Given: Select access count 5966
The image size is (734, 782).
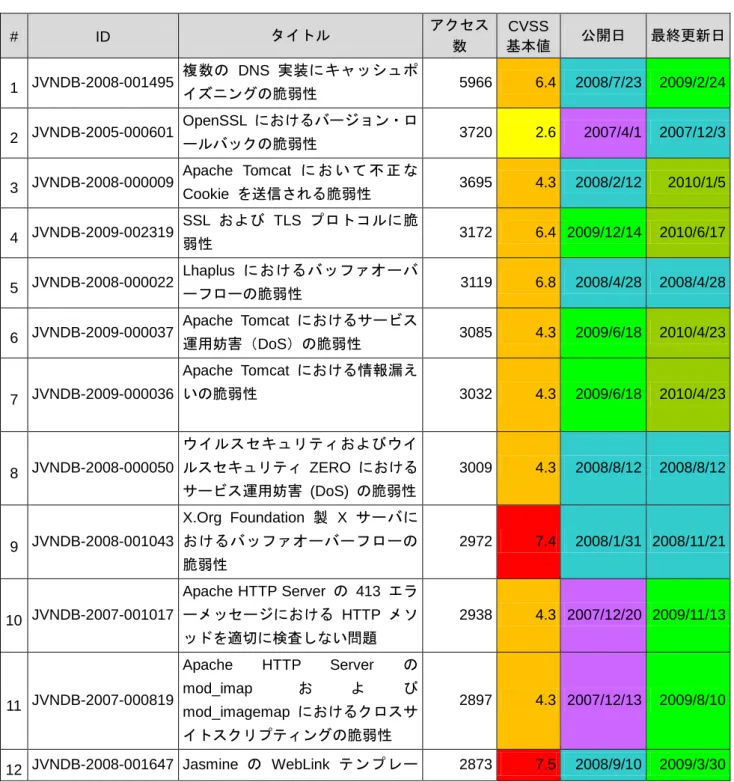Looking at the screenshot, I should (x=459, y=82).
